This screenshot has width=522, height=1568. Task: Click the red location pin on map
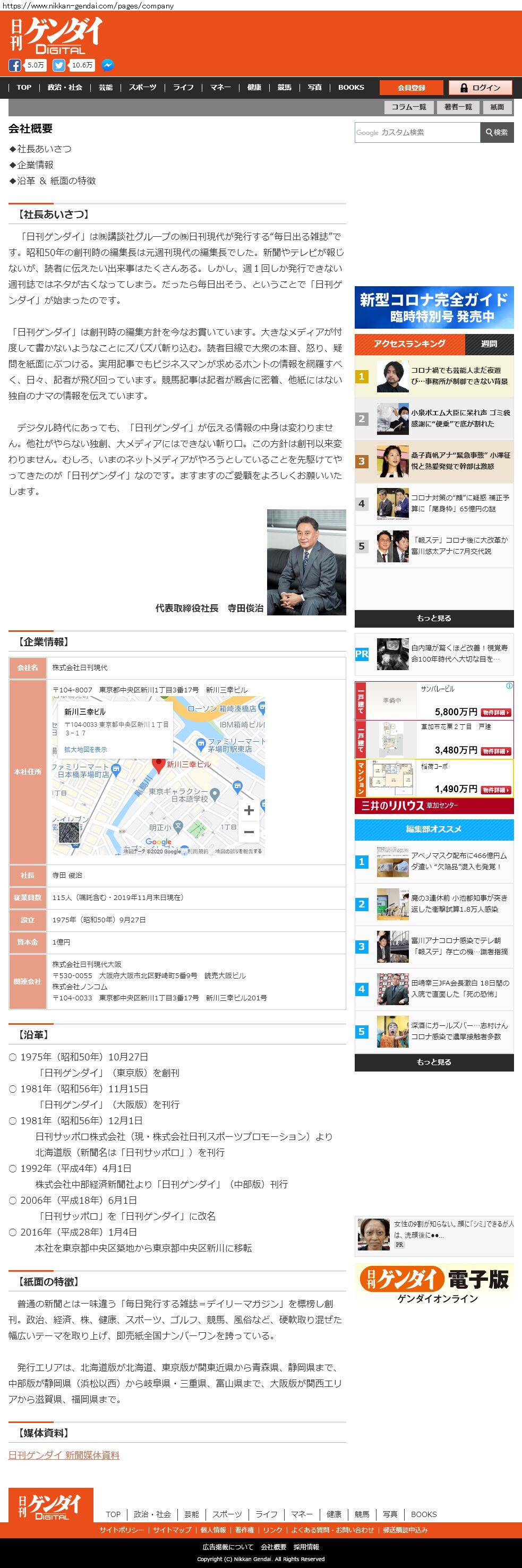pos(158,766)
